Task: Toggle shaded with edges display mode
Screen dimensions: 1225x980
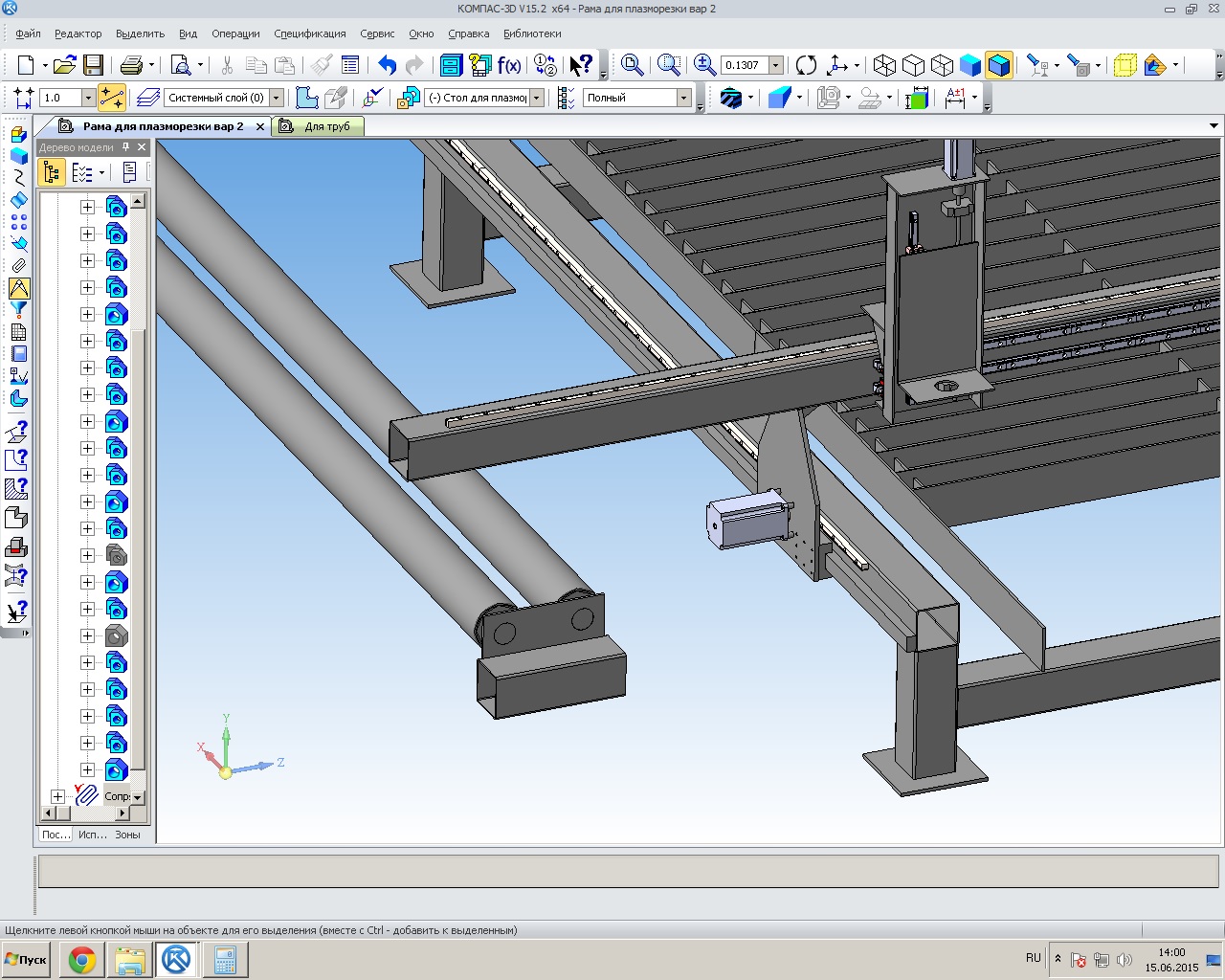Action: coord(999,65)
